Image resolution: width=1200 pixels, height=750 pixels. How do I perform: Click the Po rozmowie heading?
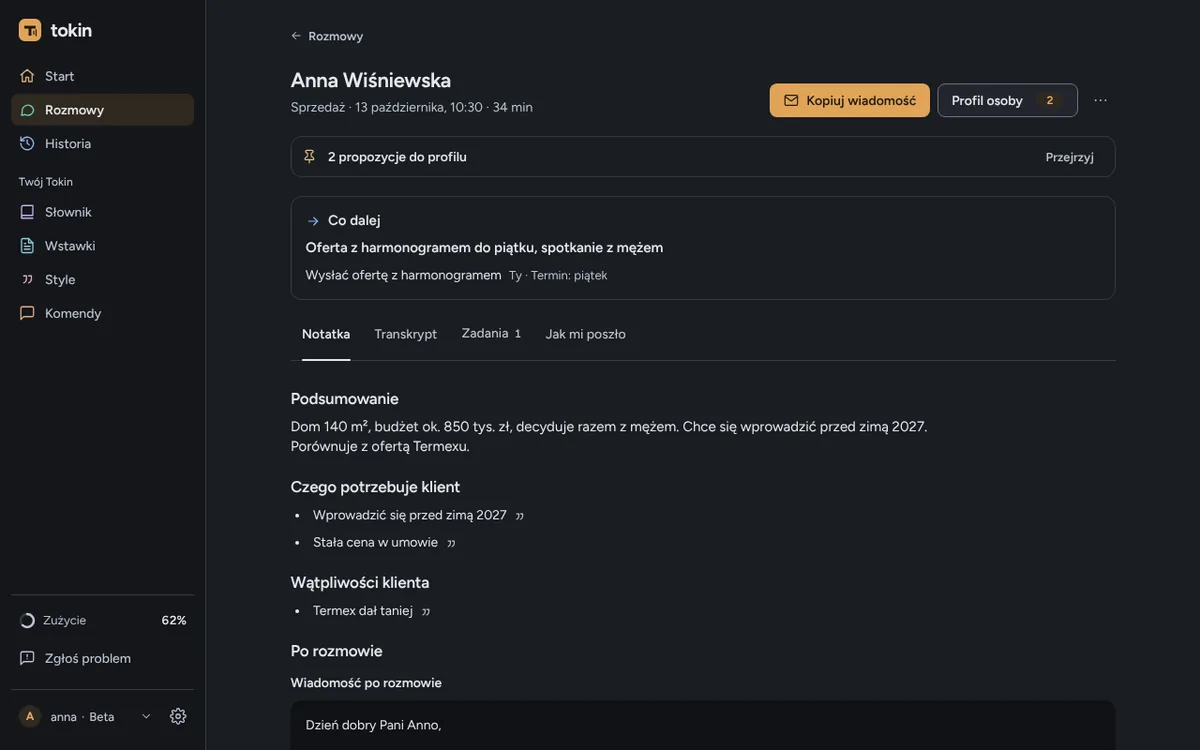(x=336, y=651)
